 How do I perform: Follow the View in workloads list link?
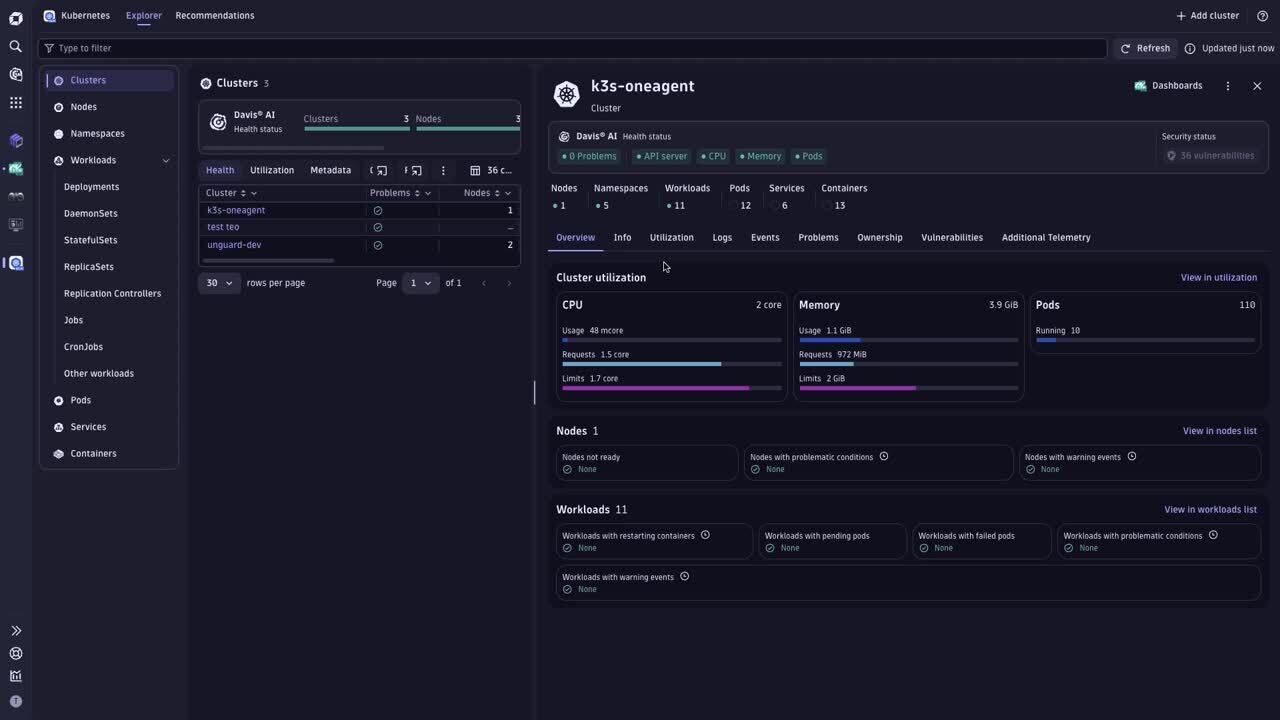(1211, 510)
